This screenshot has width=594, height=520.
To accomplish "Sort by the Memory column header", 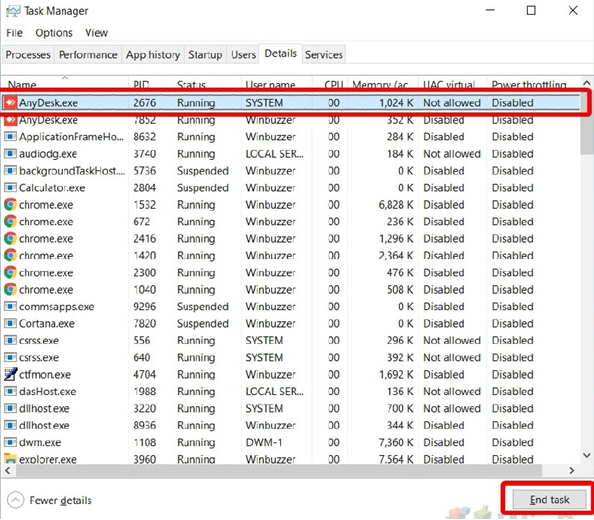I will [x=383, y=83].
